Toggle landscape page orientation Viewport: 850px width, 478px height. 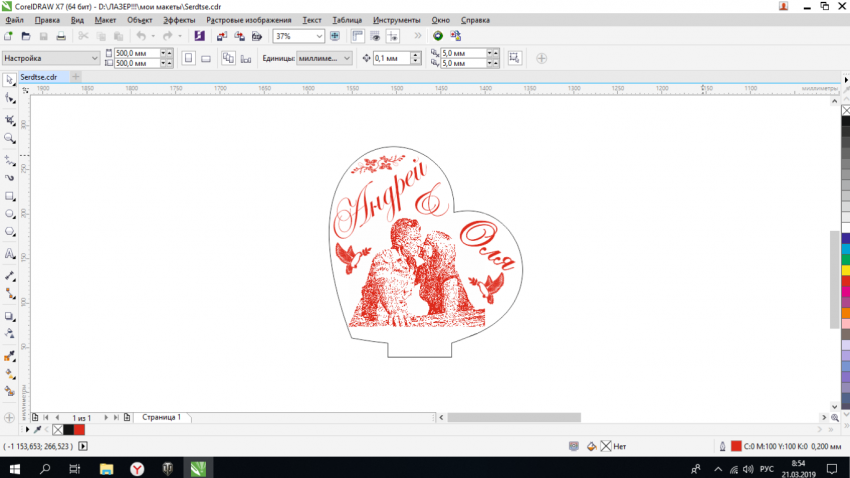pyautogui.click(x=206, y=59)
